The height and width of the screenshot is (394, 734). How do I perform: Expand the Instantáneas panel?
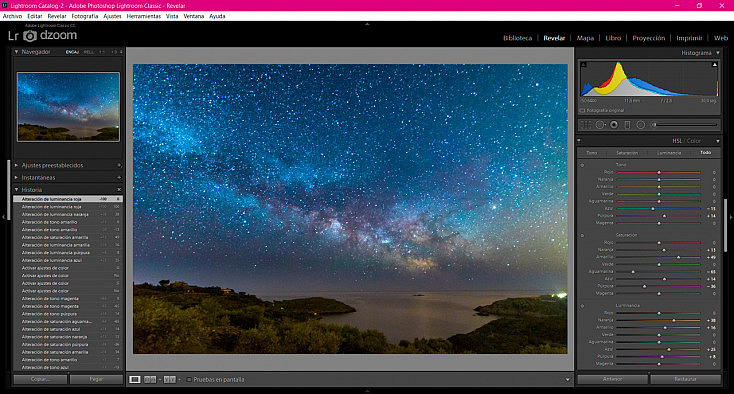coord(16,178)
